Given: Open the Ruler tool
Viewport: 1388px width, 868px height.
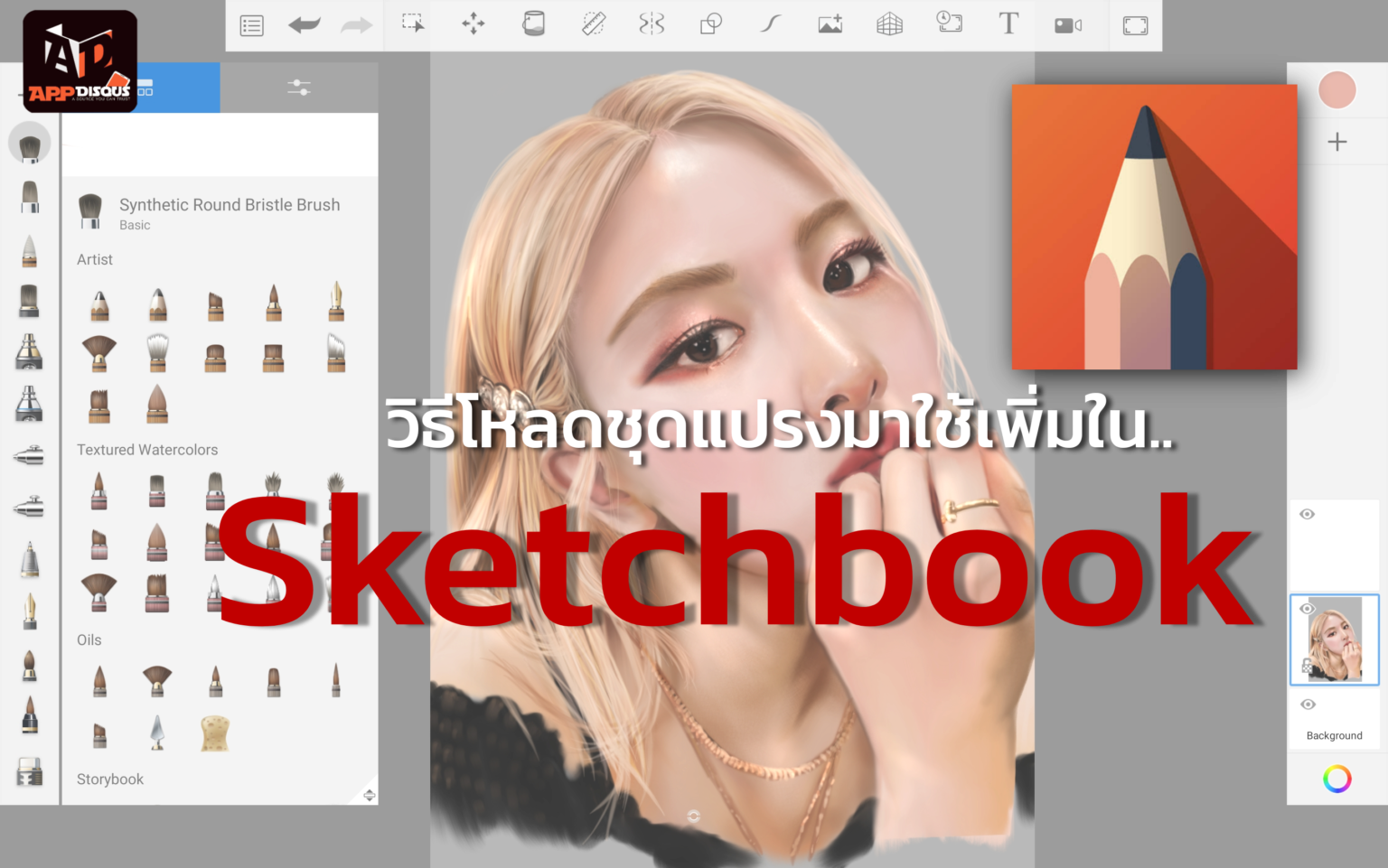Looking at the screenshot, I should (x=592, y=24).
